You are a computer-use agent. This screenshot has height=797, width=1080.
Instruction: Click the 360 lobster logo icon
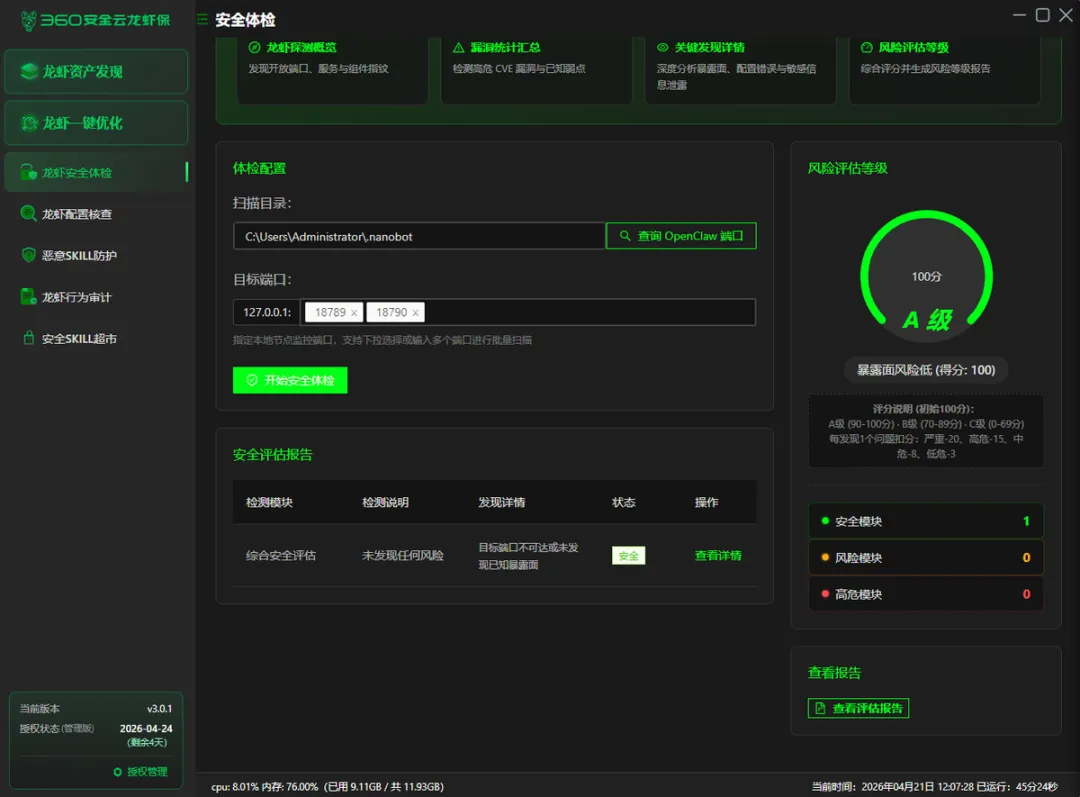(x=28, y=20)
